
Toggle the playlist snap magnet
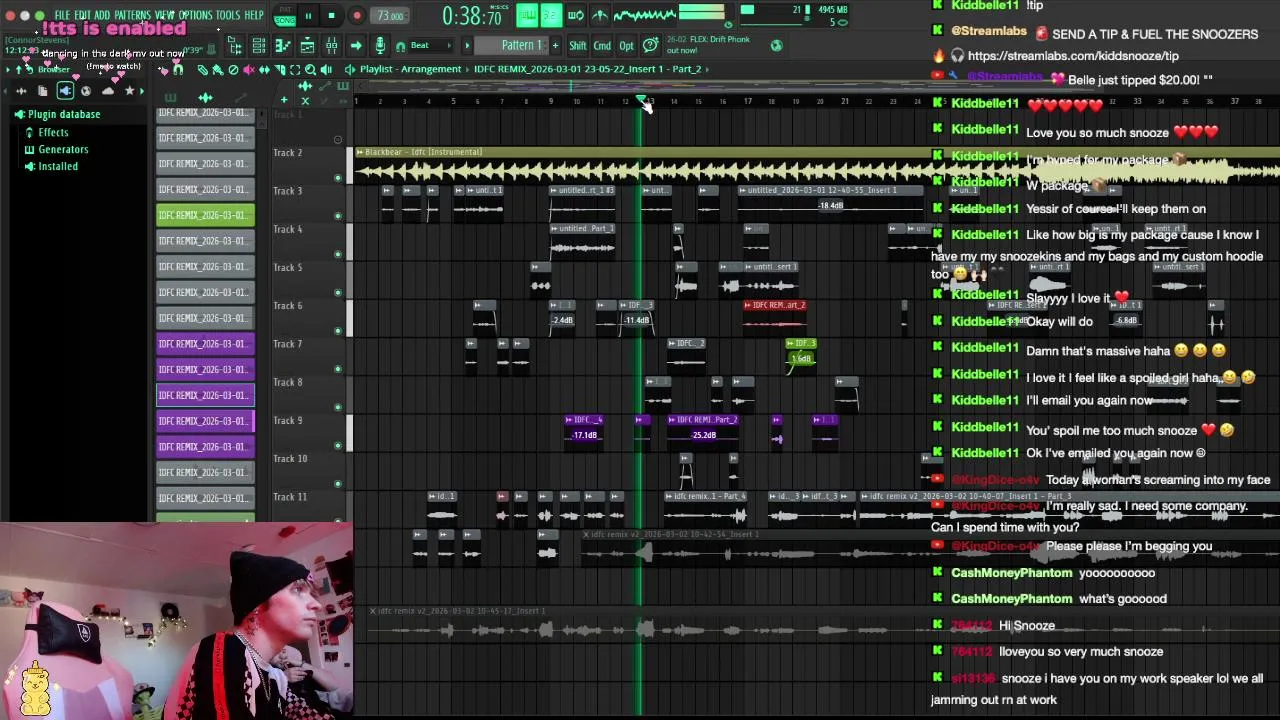[x=178, y=70]
